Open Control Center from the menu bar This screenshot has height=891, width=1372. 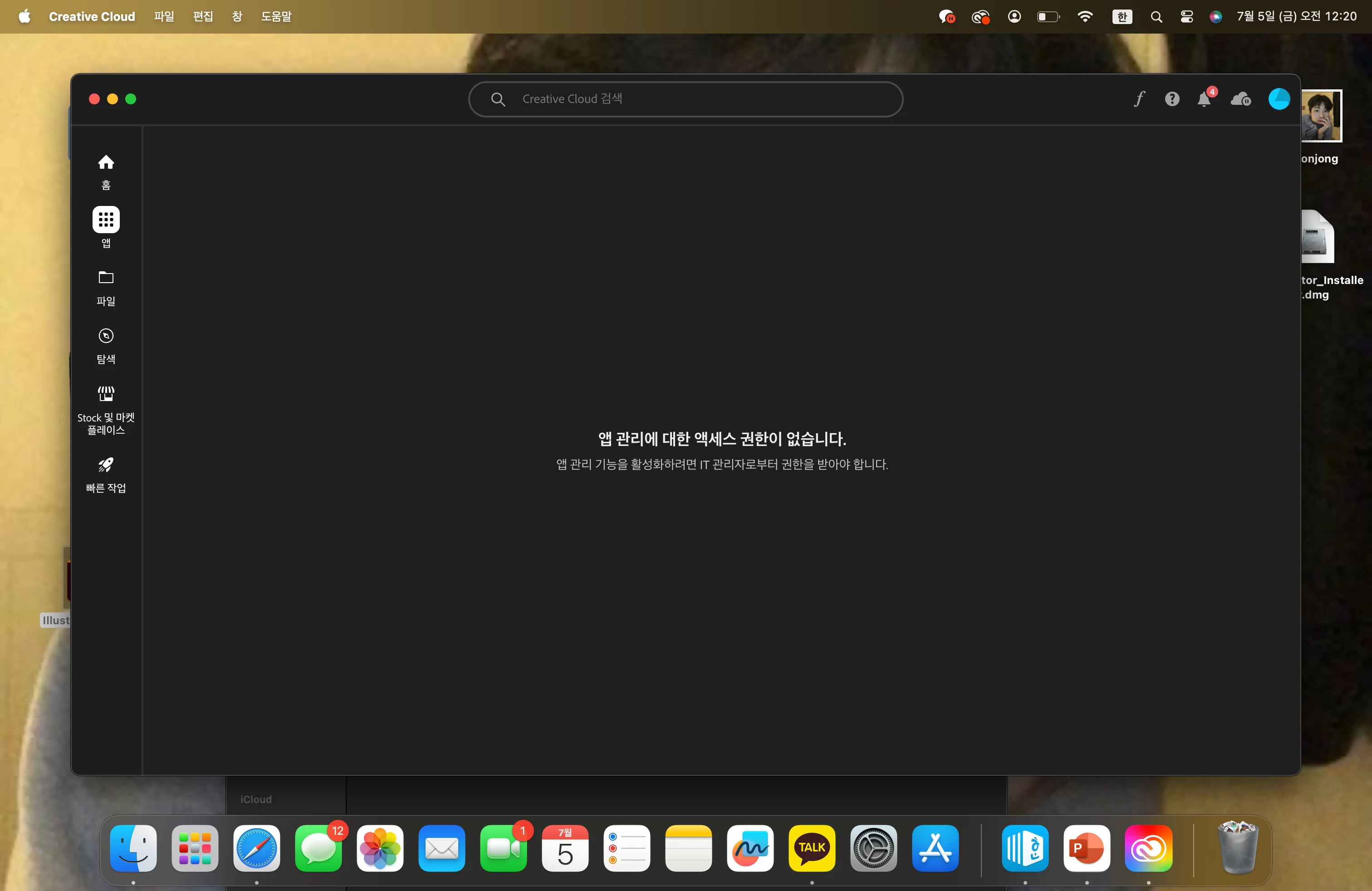click(1186, 16)
